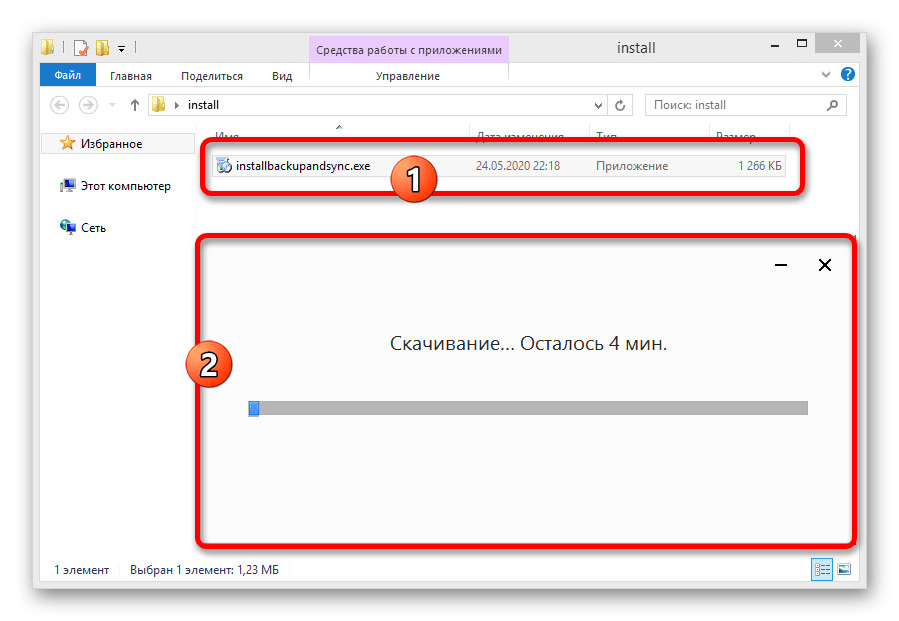
Task: Open the Файл menu
Action: pos(67,76)
